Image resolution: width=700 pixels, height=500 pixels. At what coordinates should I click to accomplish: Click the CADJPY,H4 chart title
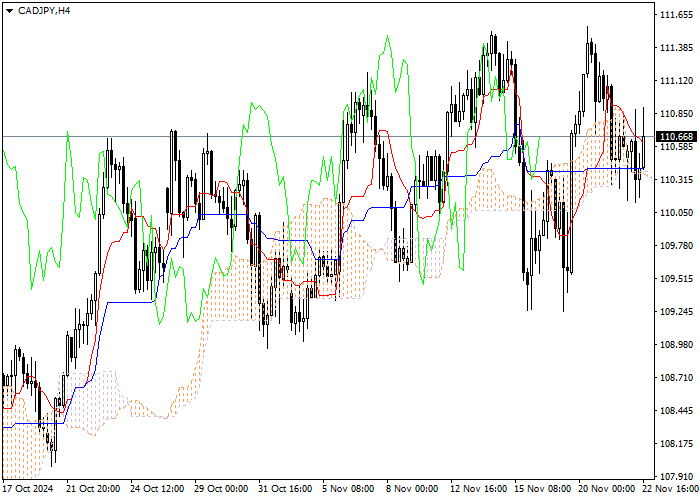click(x=44, y=11)
